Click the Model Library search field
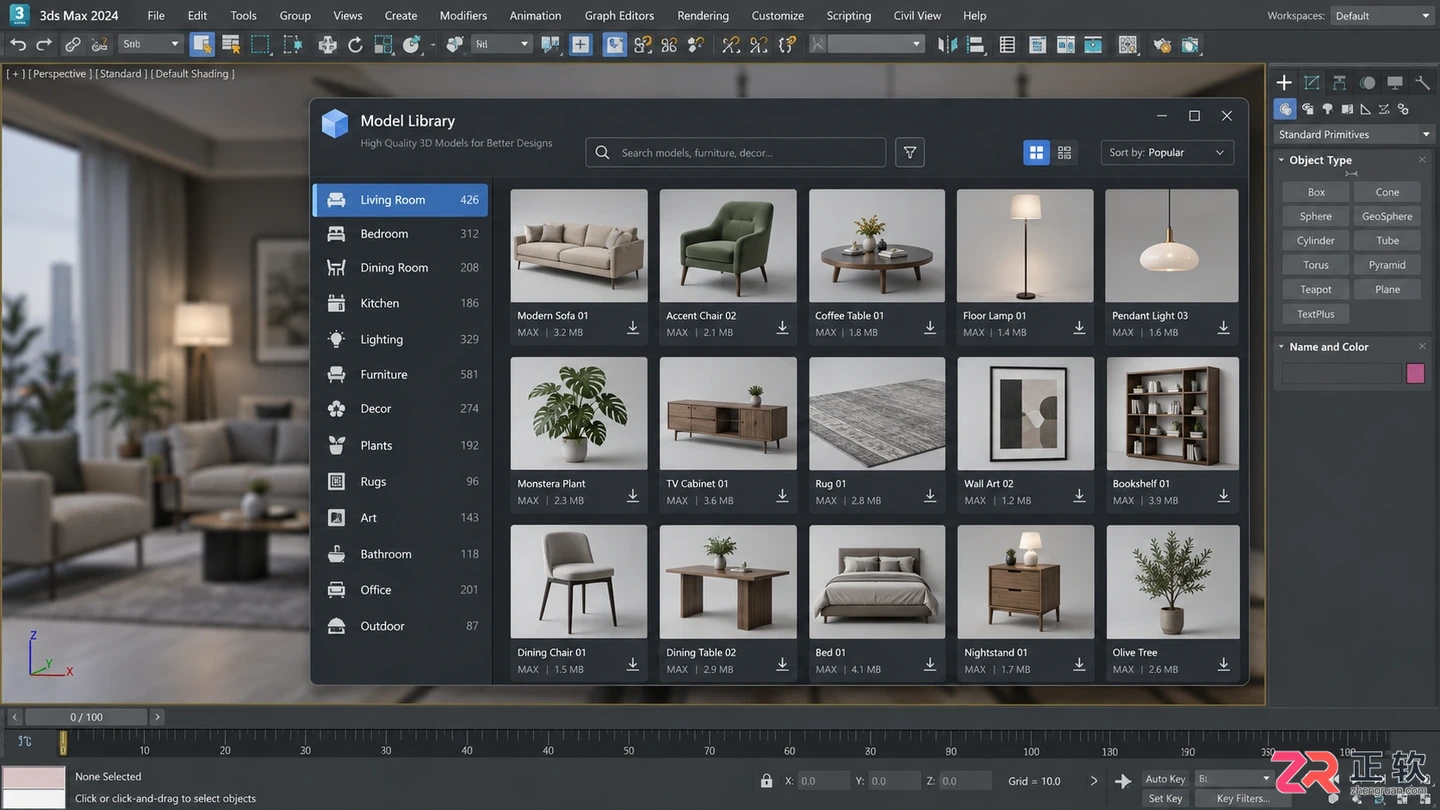This screenshot has width=1440, height=810. (736, 152)
